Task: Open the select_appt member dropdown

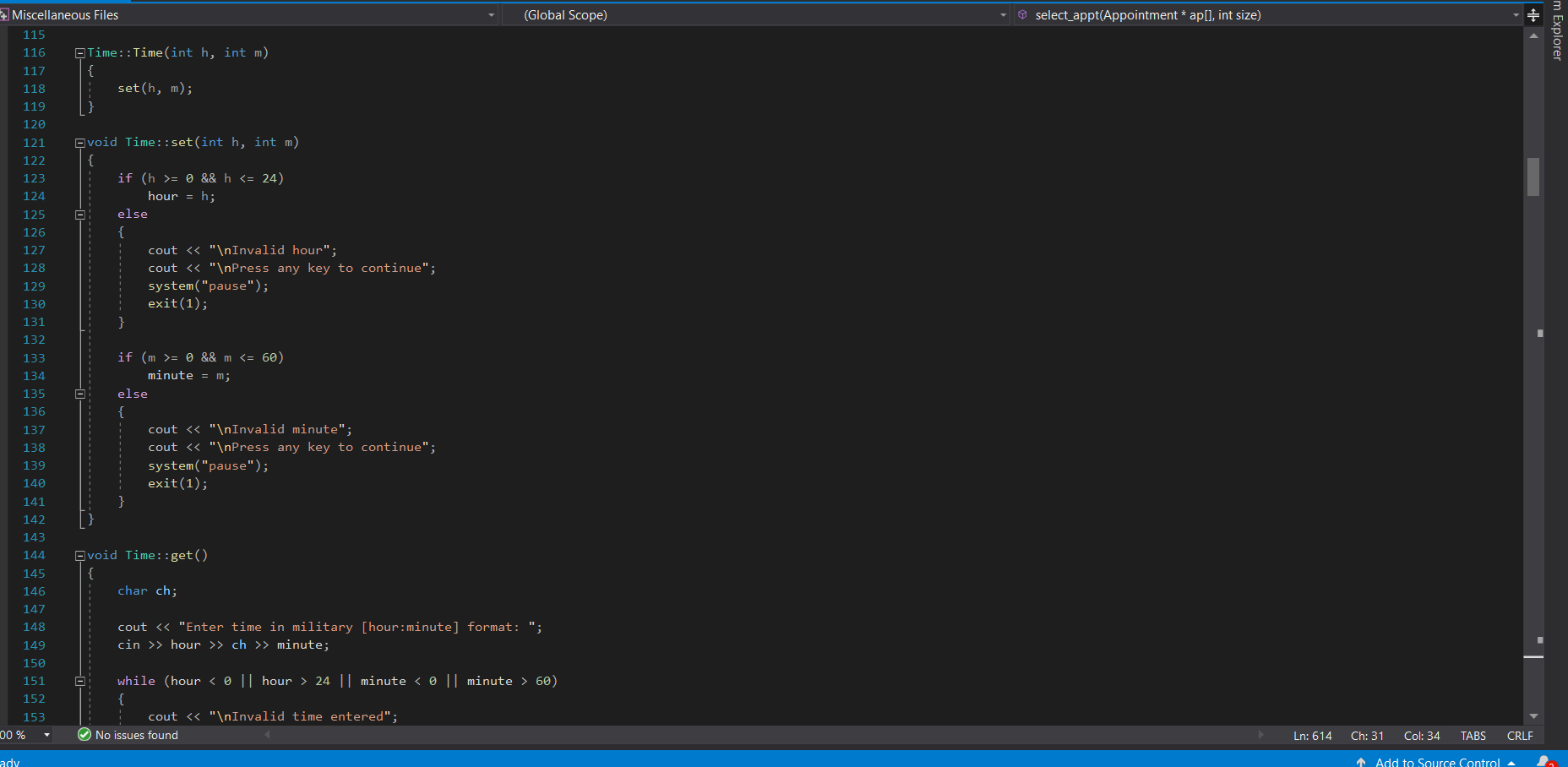Action: coord(1516,15)
